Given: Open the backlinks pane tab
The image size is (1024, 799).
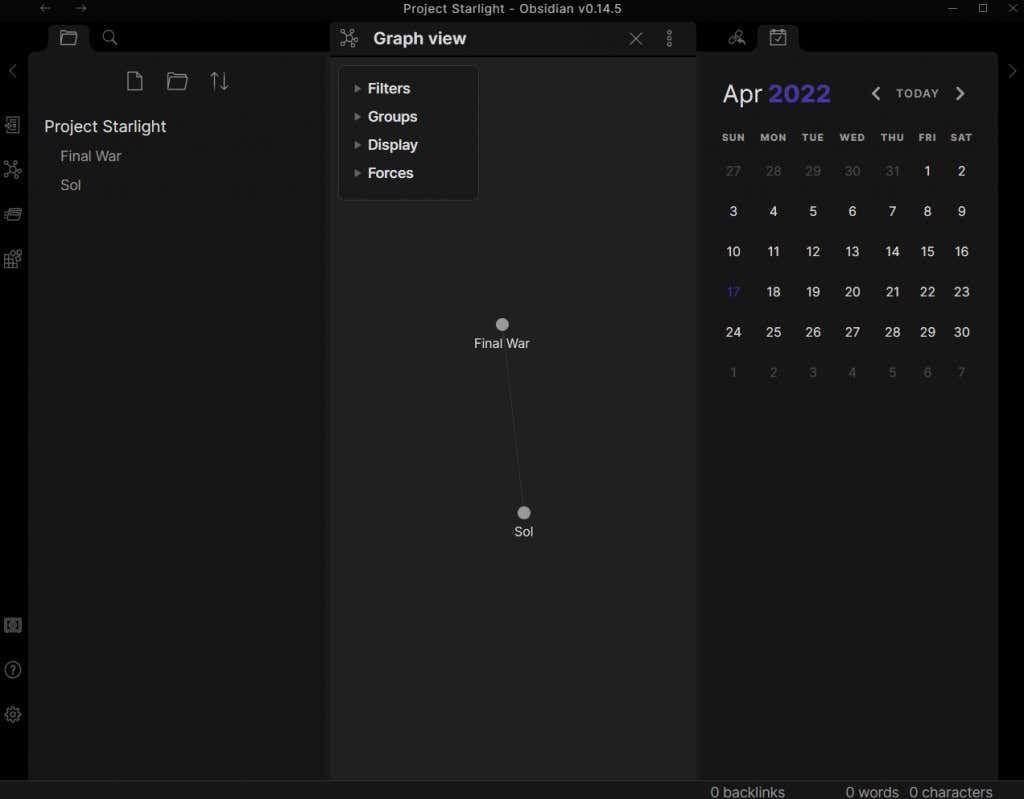Looking at the screenshot, I should 737,38.
